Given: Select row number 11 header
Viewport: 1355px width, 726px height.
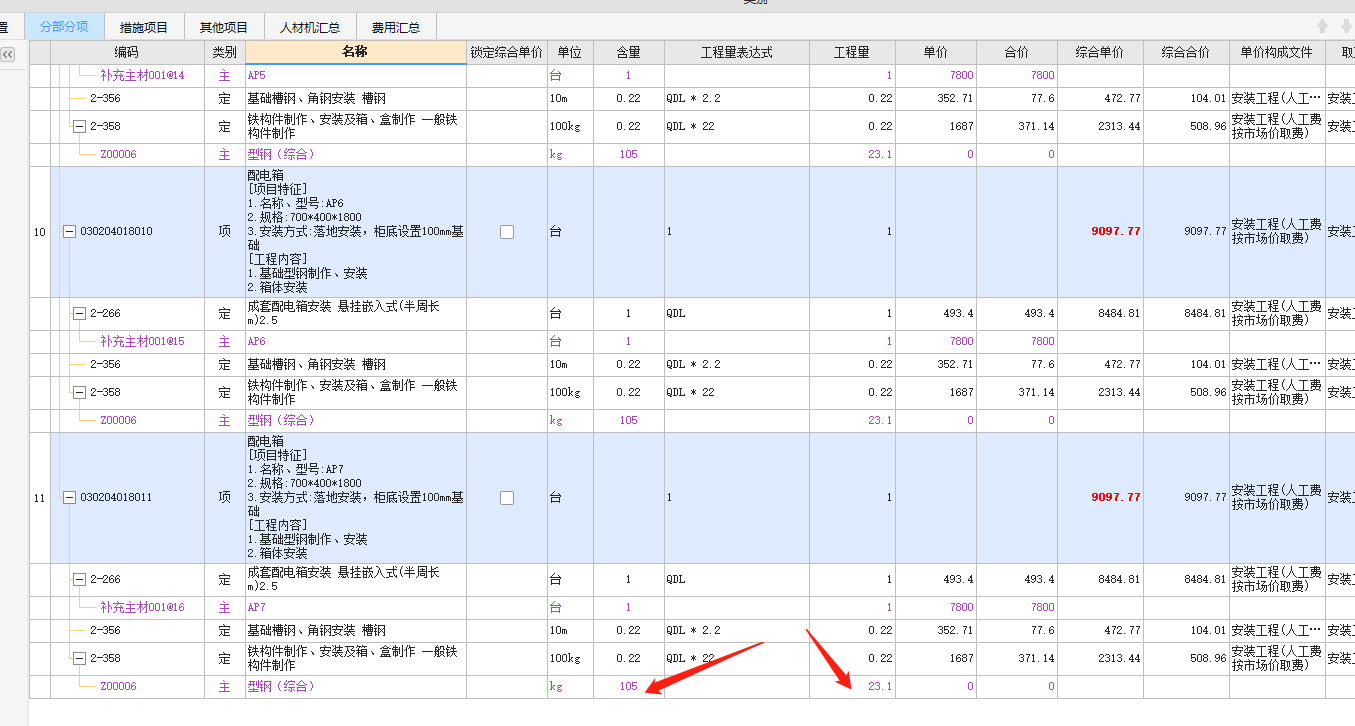Looking at the screenshot, I should [39, 498].
